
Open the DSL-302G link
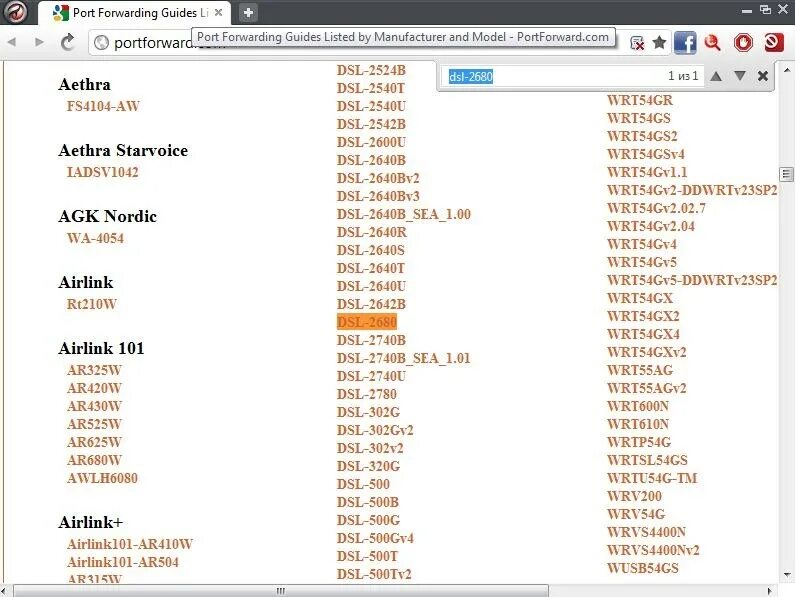click(x=368, y=412)
